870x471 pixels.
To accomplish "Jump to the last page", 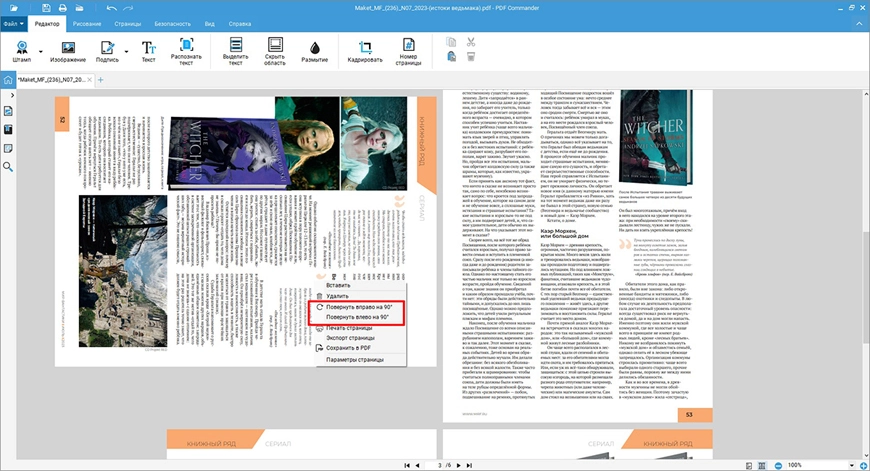I will coord(469,465).
